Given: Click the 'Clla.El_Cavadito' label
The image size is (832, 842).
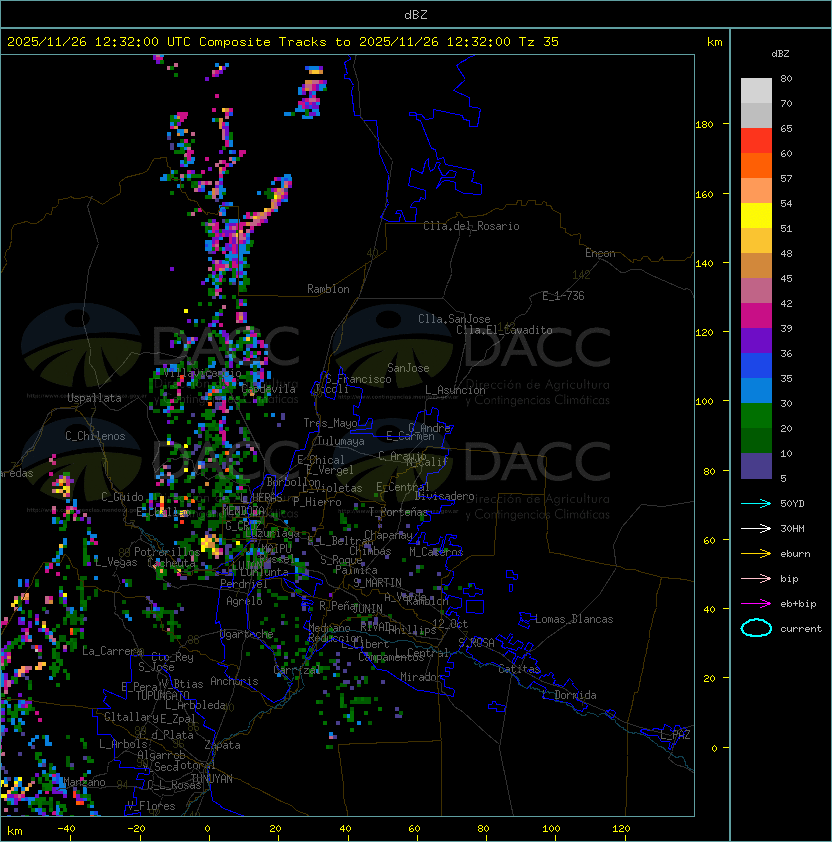Looking at the screenshot, I should [x=504, y=330].
